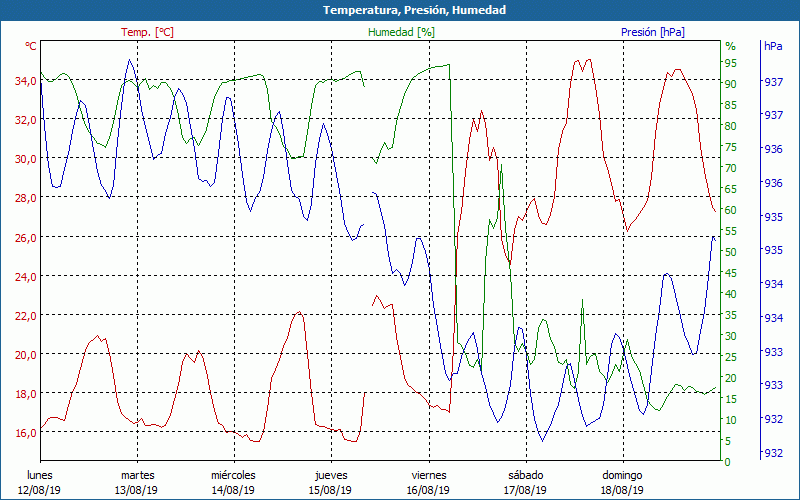The width and height of the screenshot is (800, 500).
Task: Select the green 'Humedad [%]' legend label
Action: coord(402,32)
